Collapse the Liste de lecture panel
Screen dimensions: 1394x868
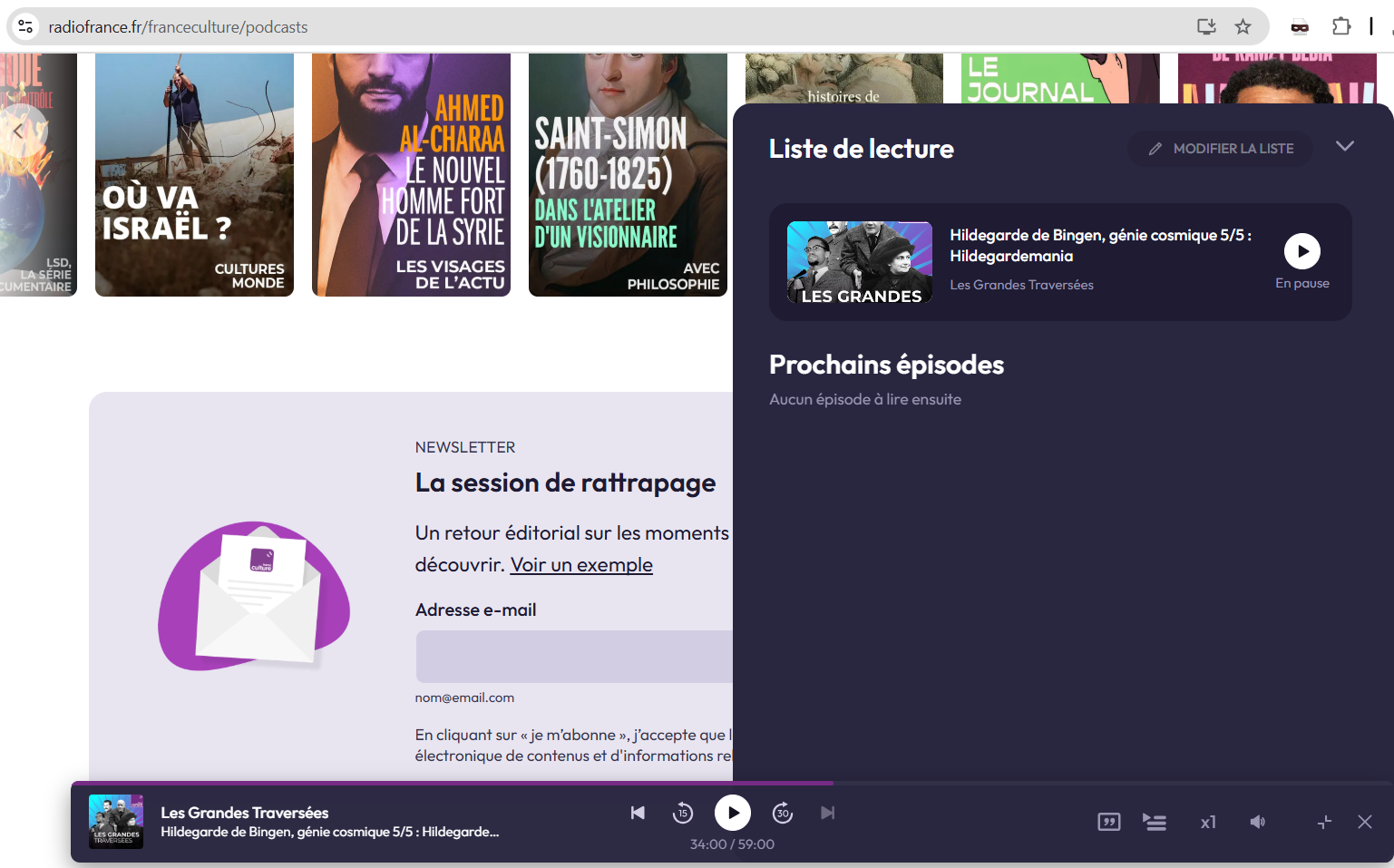tap(1344, 146)
